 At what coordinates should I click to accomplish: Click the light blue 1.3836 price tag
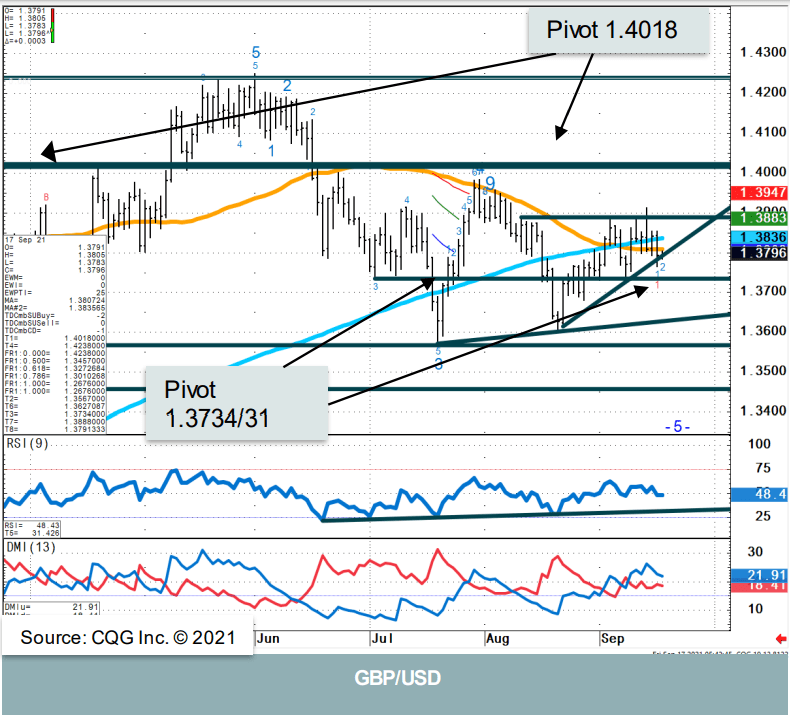[x=760, y=236]
